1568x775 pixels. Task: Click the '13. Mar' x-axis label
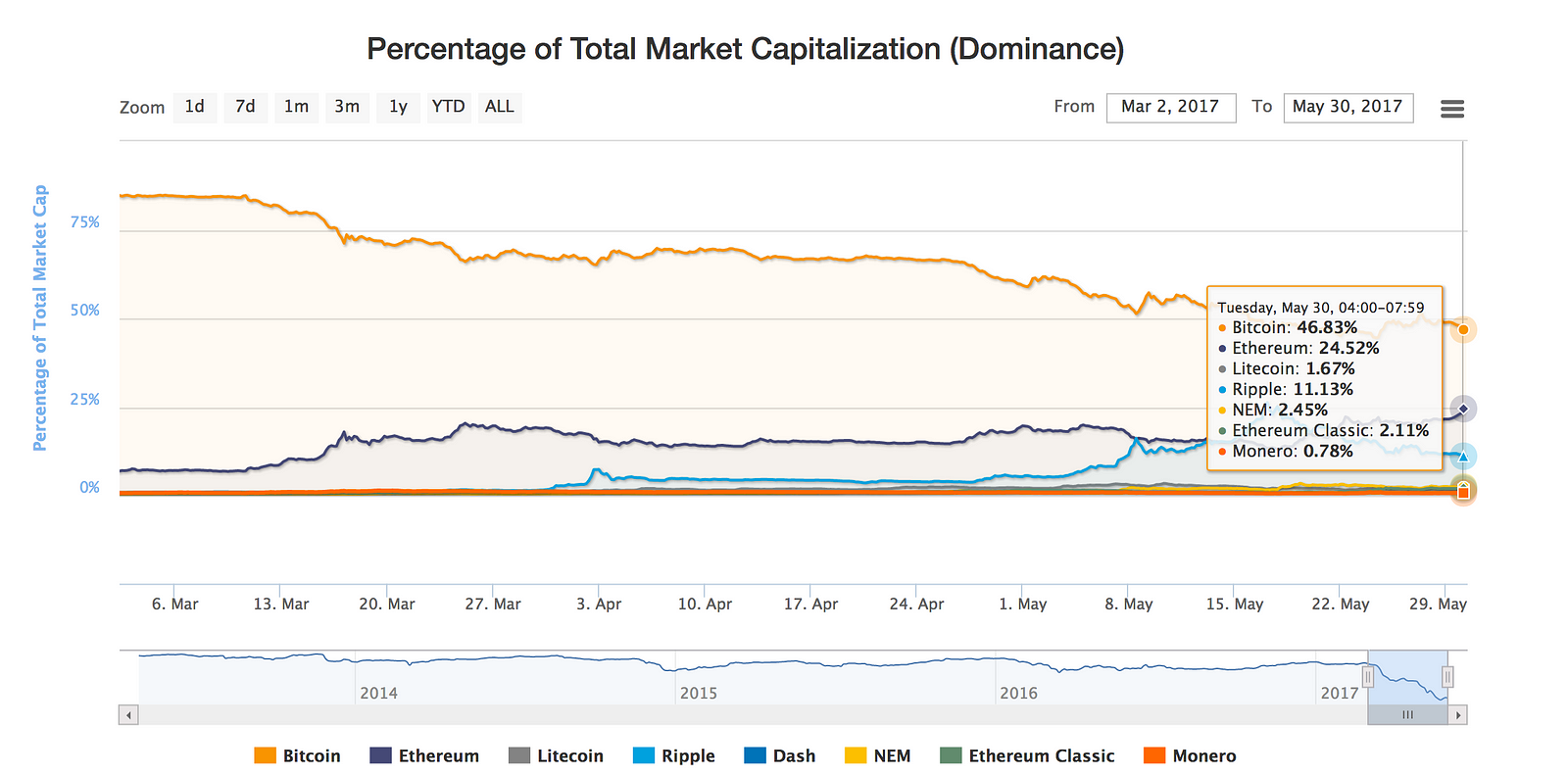(280, 604)
